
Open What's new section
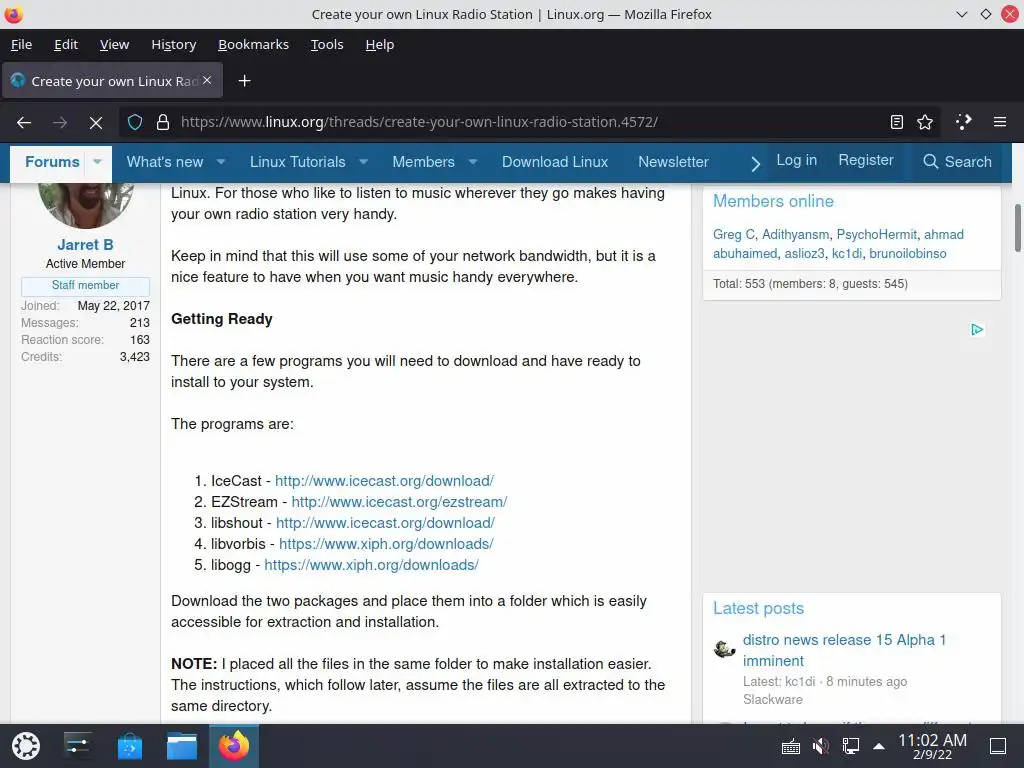click(165, 162)
